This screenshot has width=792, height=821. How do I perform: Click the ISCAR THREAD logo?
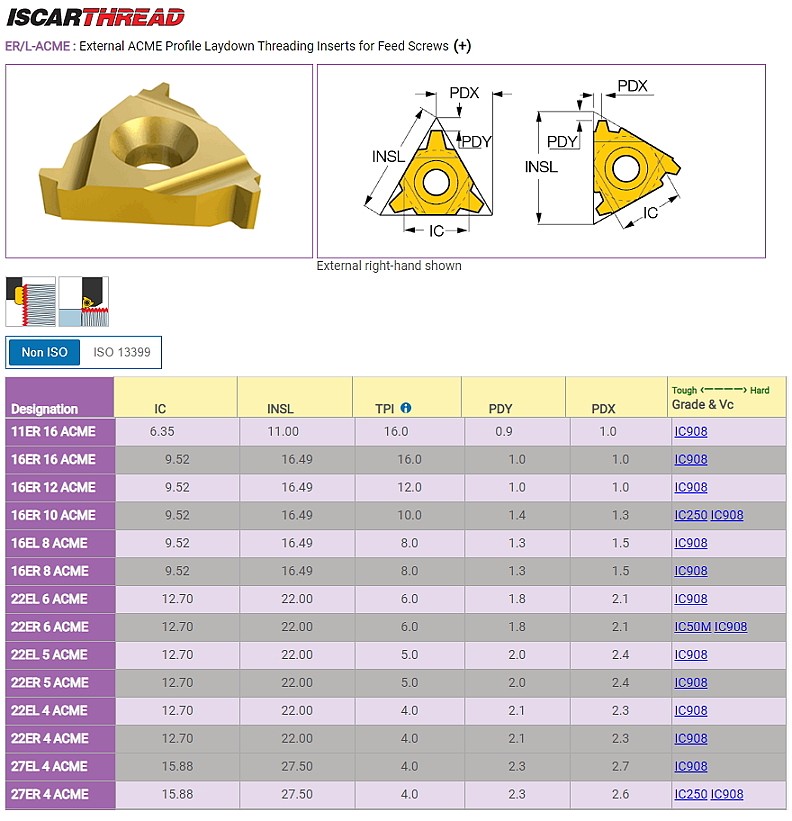tap(95, 17)
